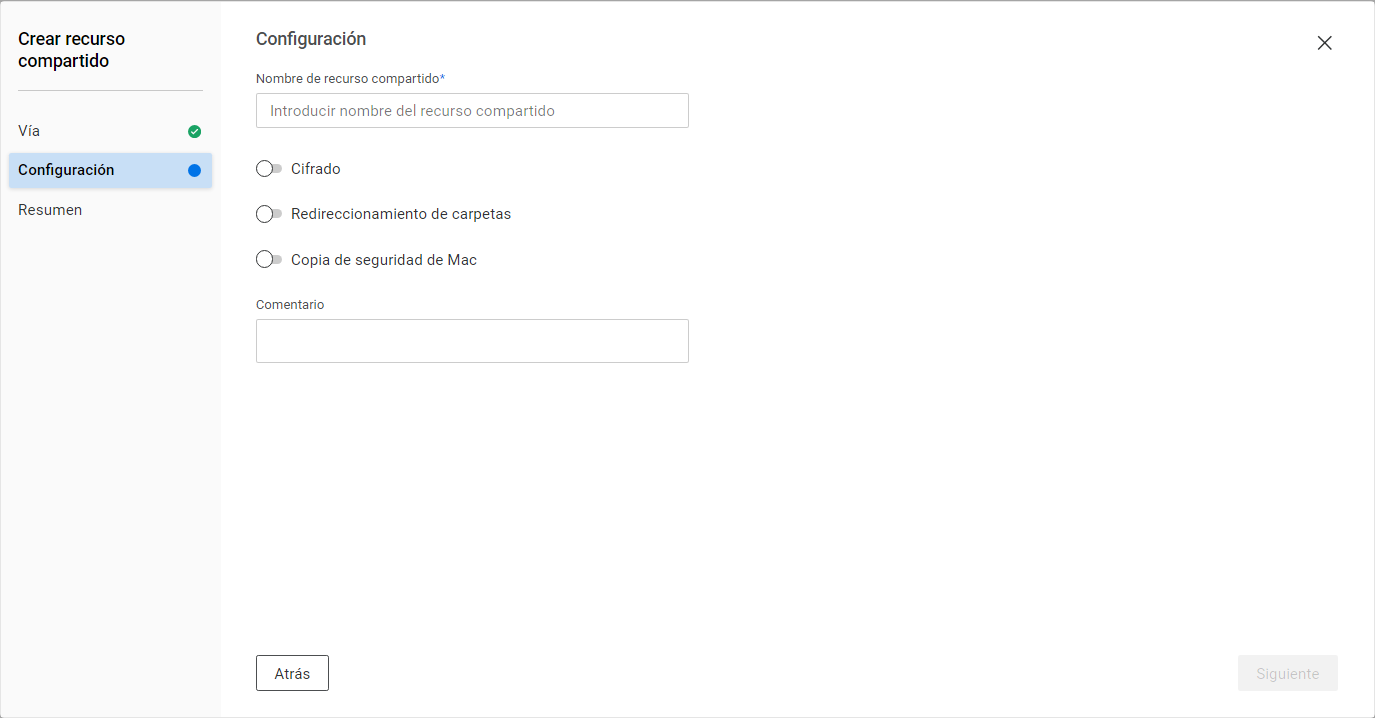Screen dimensions: 1375x718
Task: Click the Nombre de recurso compartido label
Action: pos(347,78)
